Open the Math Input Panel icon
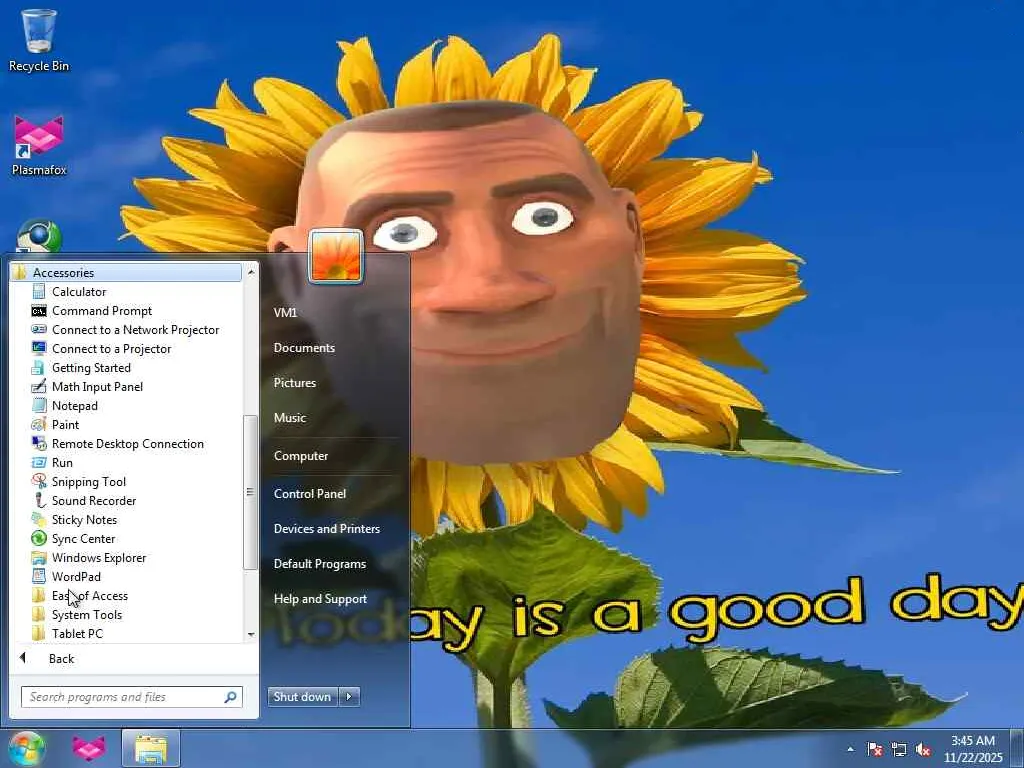Screen dimensions: 1024x768 [x=39, y=386]
